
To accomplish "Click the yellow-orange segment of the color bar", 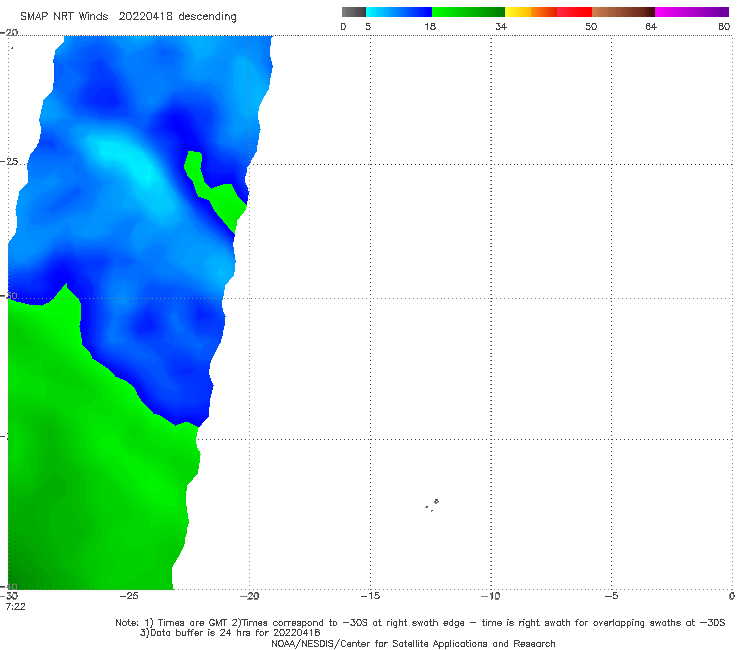I will pos(531,12).
